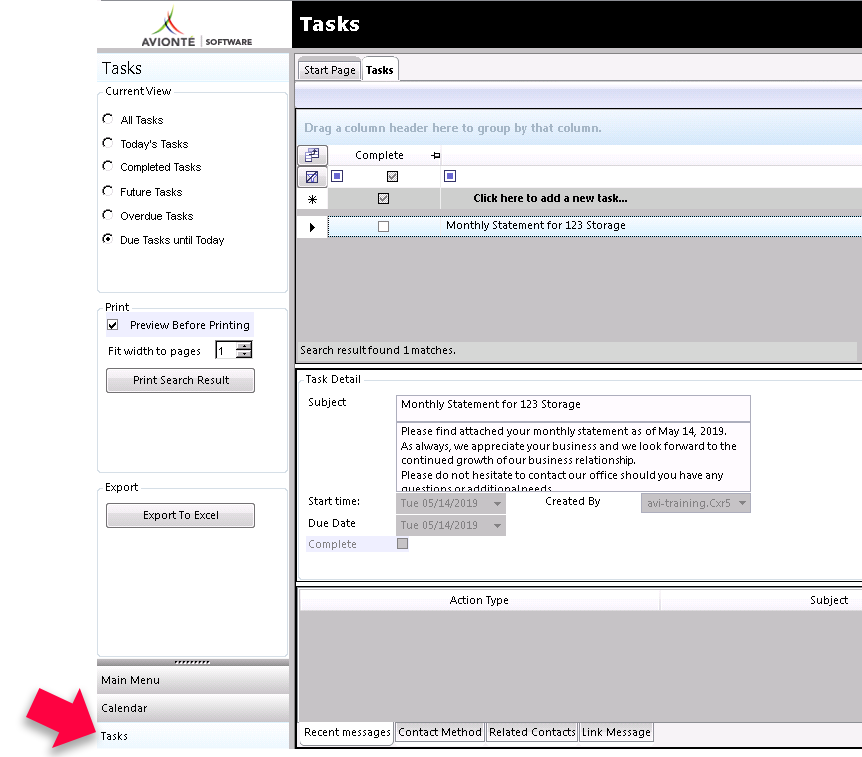
Task: Open the Recent messages tab
Action: pyautogui.click(x=347, y=732)
